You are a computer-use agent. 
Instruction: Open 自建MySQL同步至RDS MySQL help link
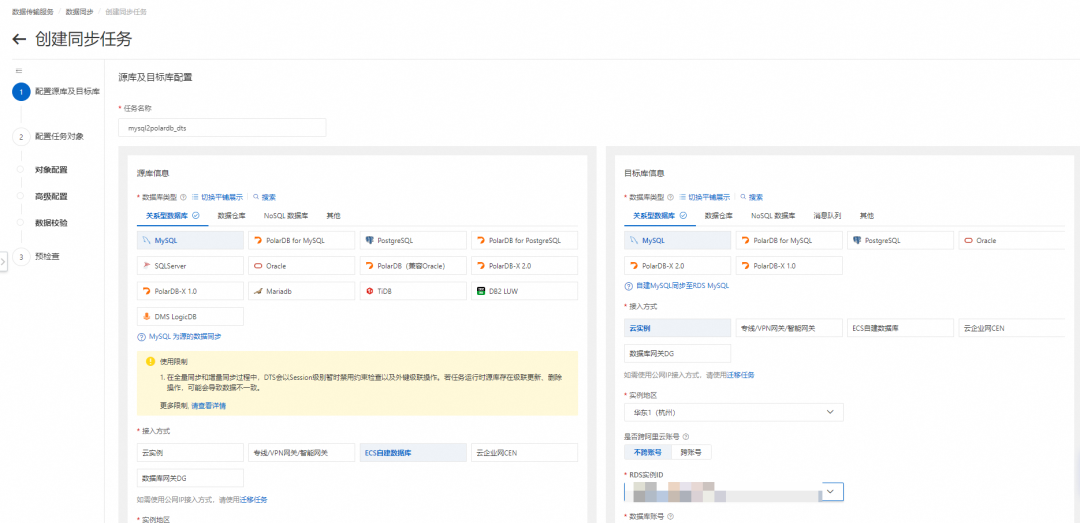coord(682,285)
